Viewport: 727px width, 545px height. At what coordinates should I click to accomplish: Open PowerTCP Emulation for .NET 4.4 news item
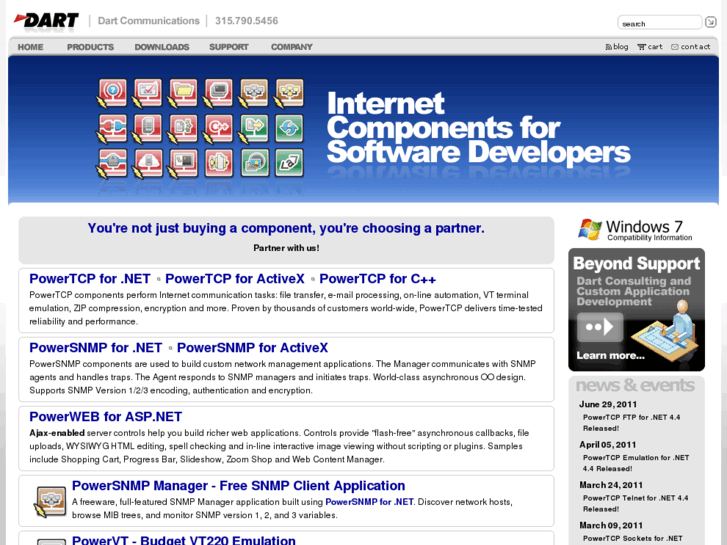click(636, 463)
